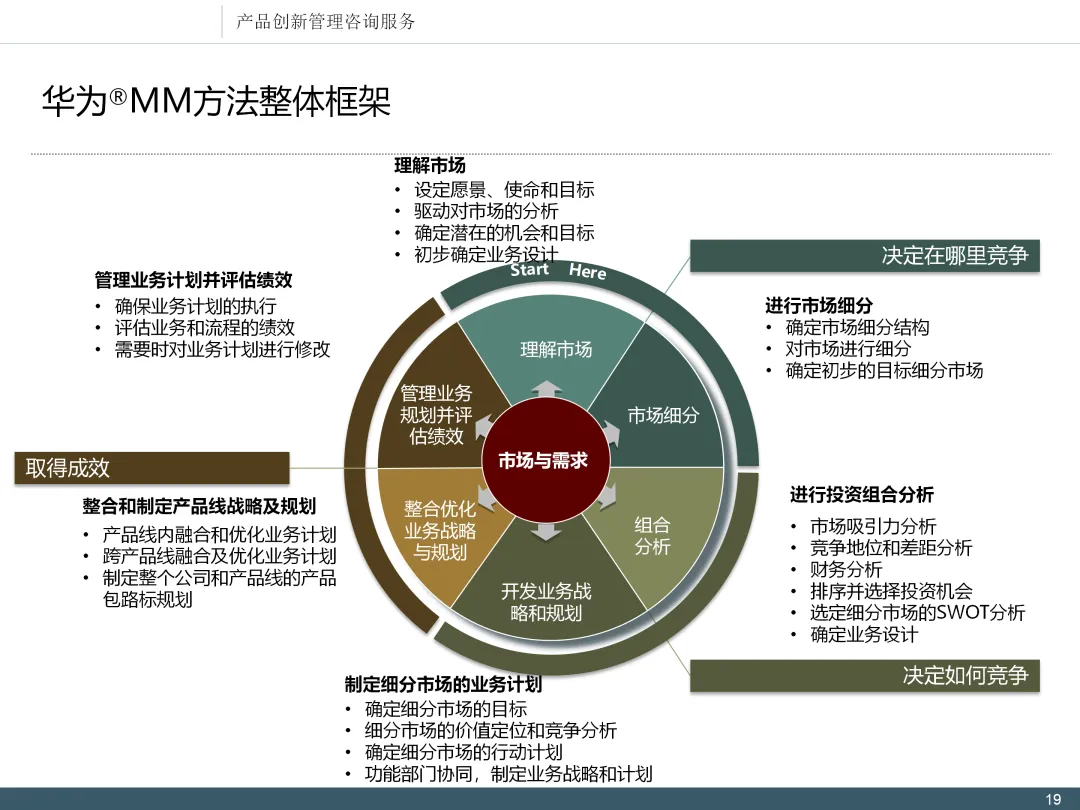Click the arrow pointing toward 组合分析
This screenshot has width=1080, height=810.
click(x=606, y=497)
